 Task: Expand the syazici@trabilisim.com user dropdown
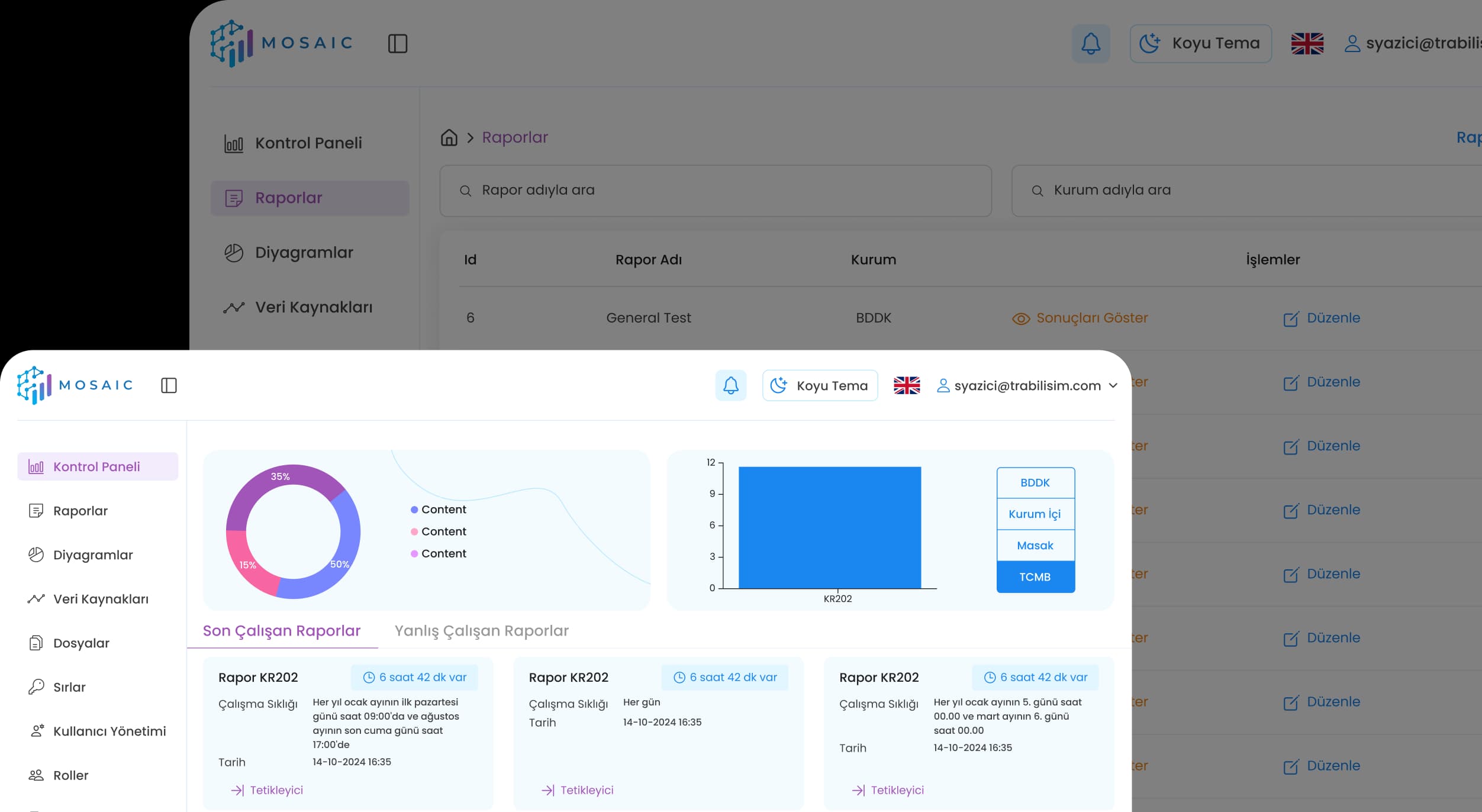pyautogui.click(x=1027, y=385)
